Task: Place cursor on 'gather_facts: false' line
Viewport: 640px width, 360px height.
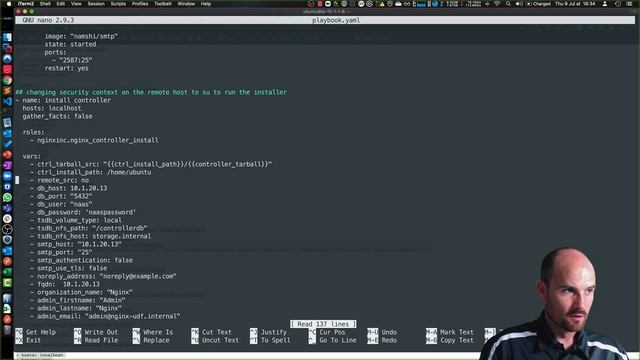Action: tap(58, 116)
